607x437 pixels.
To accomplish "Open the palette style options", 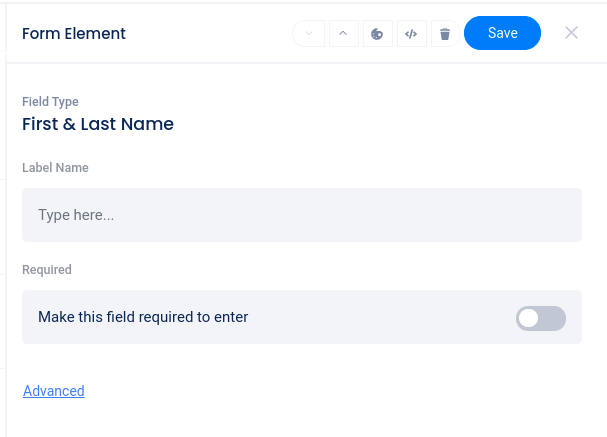I will click(x=377, y=34).
